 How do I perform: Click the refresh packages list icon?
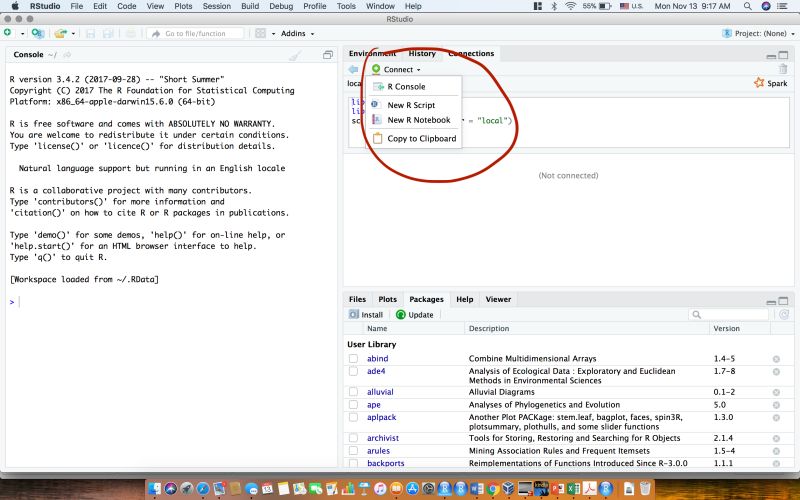tap(784, 315)
